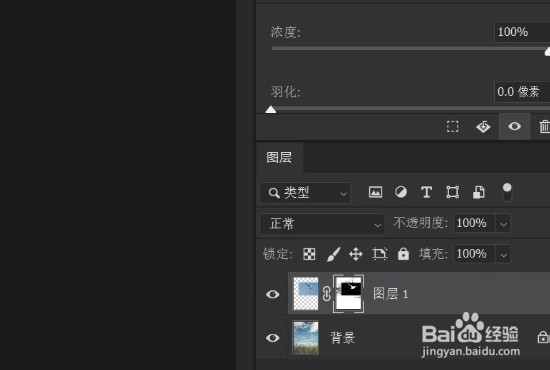Filter layers by type text icon
Viewport: 550px width, 370px height.
tap(427, 192)
